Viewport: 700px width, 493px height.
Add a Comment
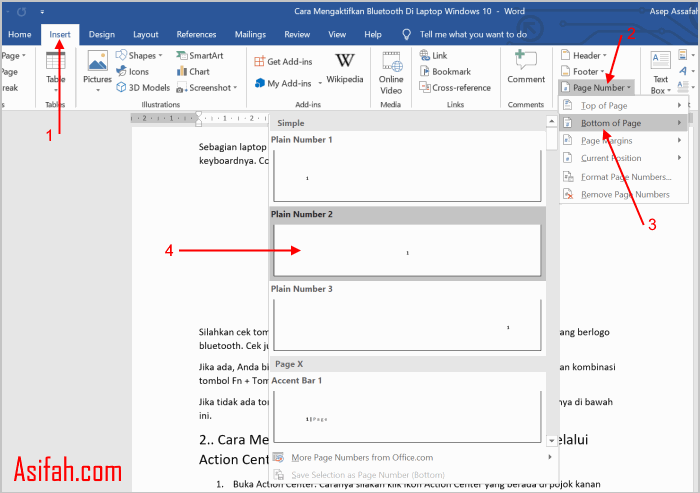(526, 67)
